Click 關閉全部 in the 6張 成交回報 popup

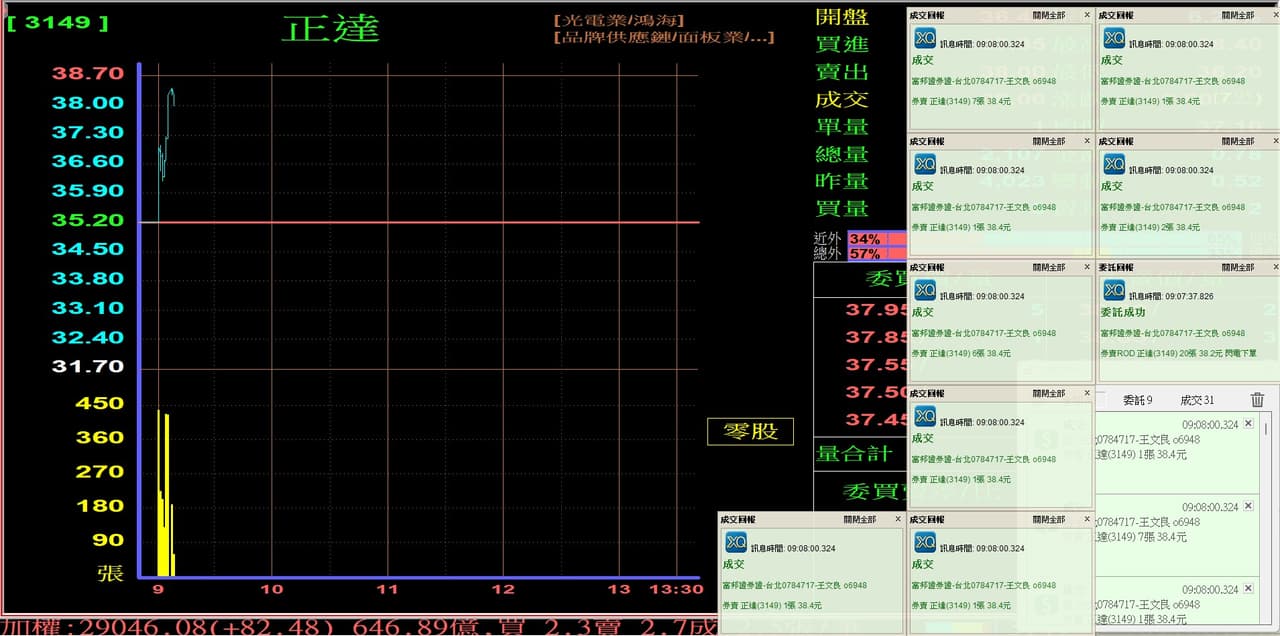coord(1048,267)
